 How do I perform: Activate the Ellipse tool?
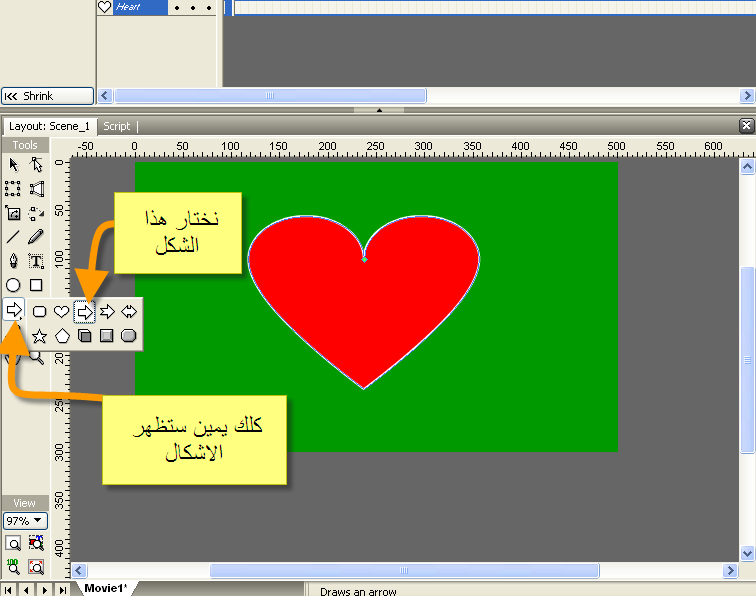tap(13, 286)
